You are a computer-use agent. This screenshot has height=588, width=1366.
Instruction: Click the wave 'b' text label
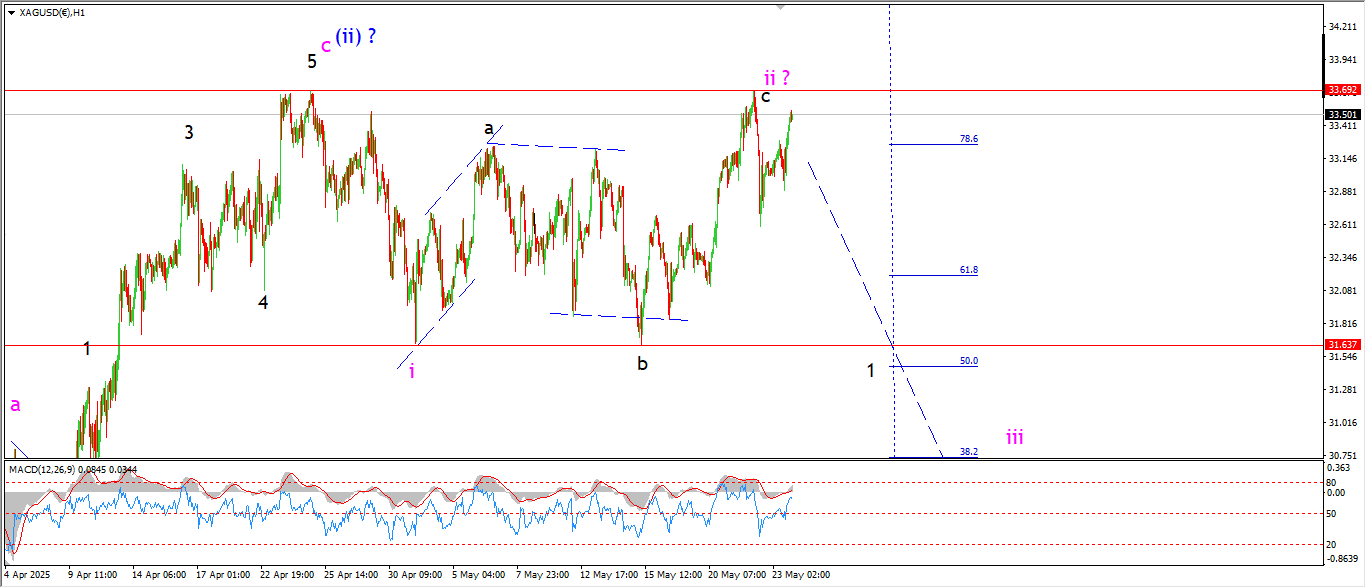click(x=642, y=364)
